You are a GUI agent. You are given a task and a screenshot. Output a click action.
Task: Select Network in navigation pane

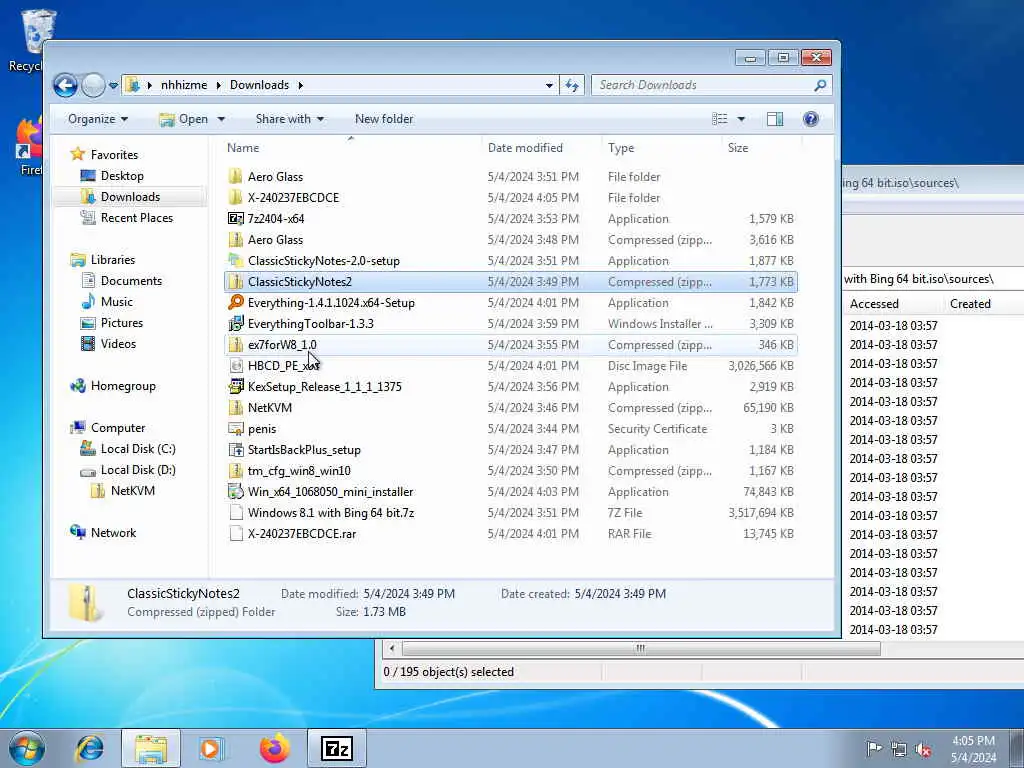pyautogui.click(x=113, y=533)
